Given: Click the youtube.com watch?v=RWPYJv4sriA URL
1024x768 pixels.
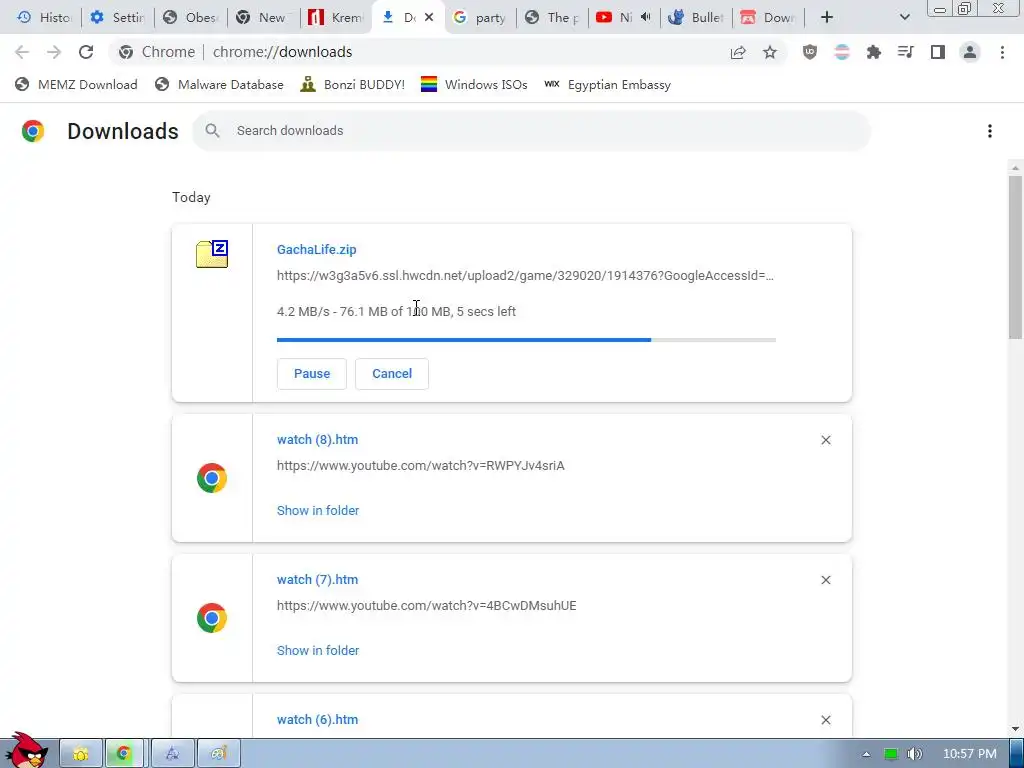Looking at the screenshot, I should [421, 466].
